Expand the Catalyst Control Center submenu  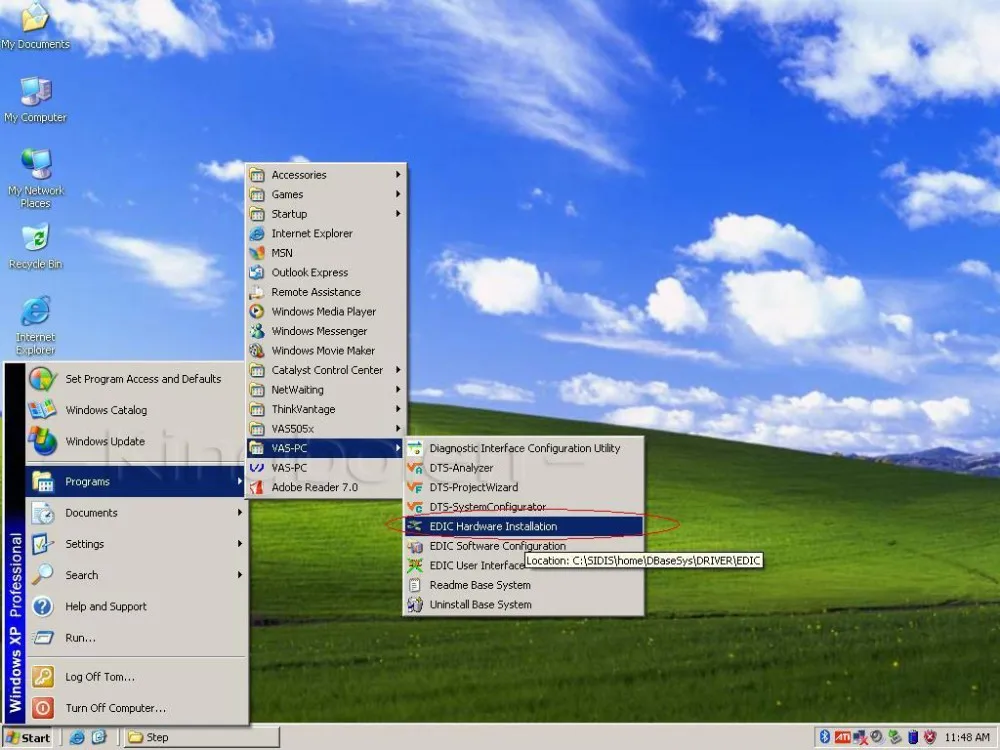coord(326,370)
